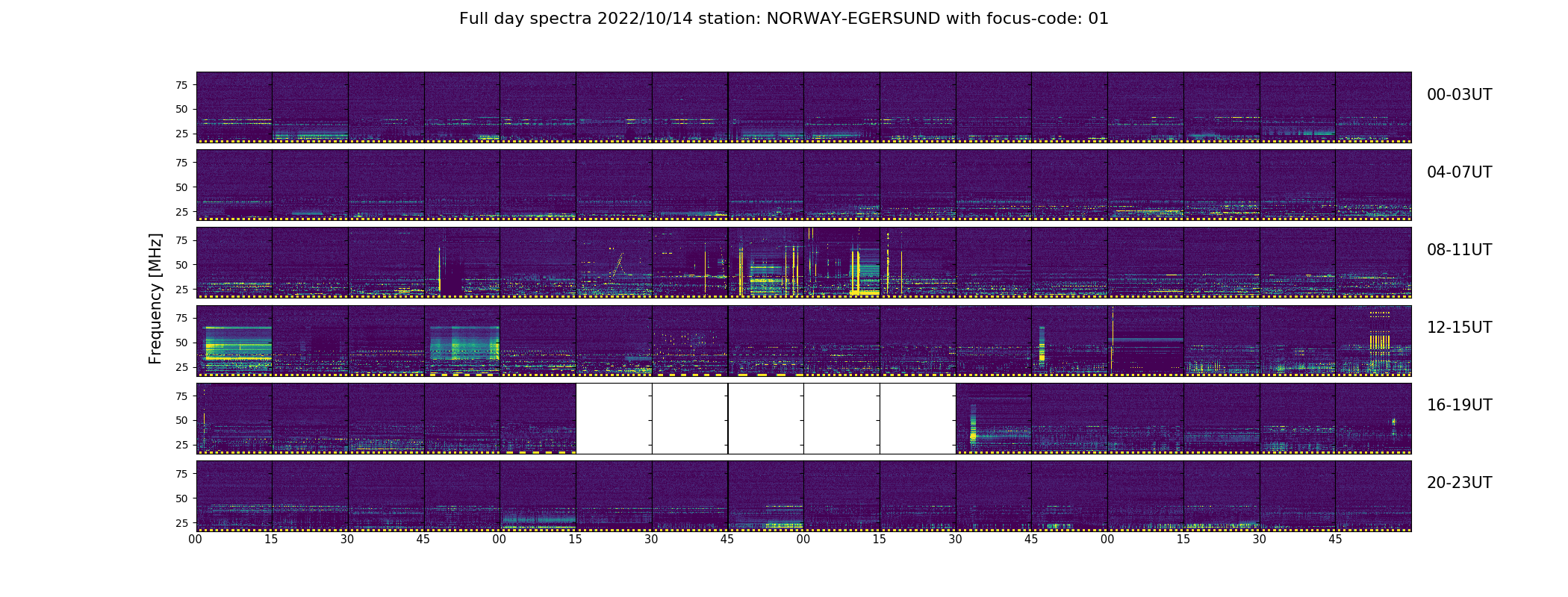Click the plot title mentioning NORWAY-EGERSUND
The image size is (1568, 597).
tap(783, 19)
